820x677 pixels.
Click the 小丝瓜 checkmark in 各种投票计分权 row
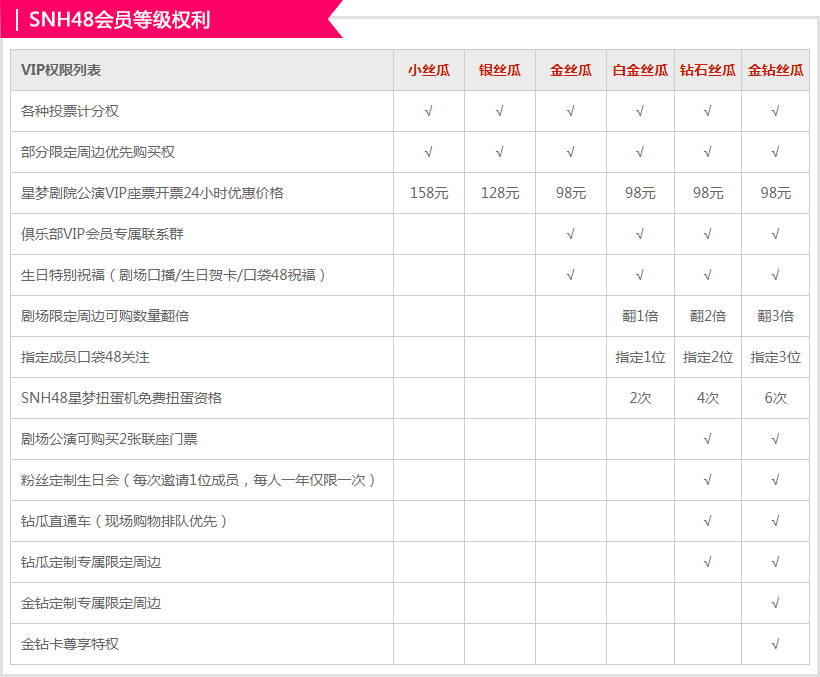pyautogui.click(x=429, y=111)
